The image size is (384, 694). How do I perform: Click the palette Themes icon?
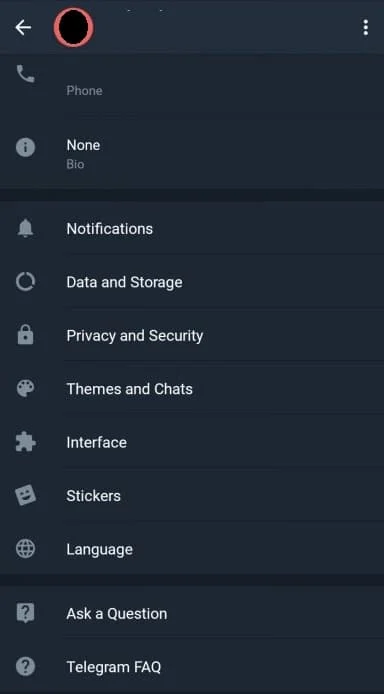pyautogui.click(x=25, y=388)
